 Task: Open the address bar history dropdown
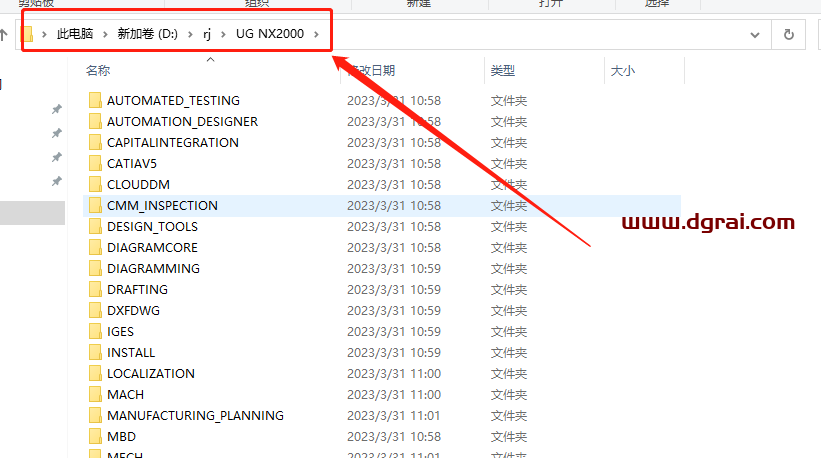click(755, 35)
